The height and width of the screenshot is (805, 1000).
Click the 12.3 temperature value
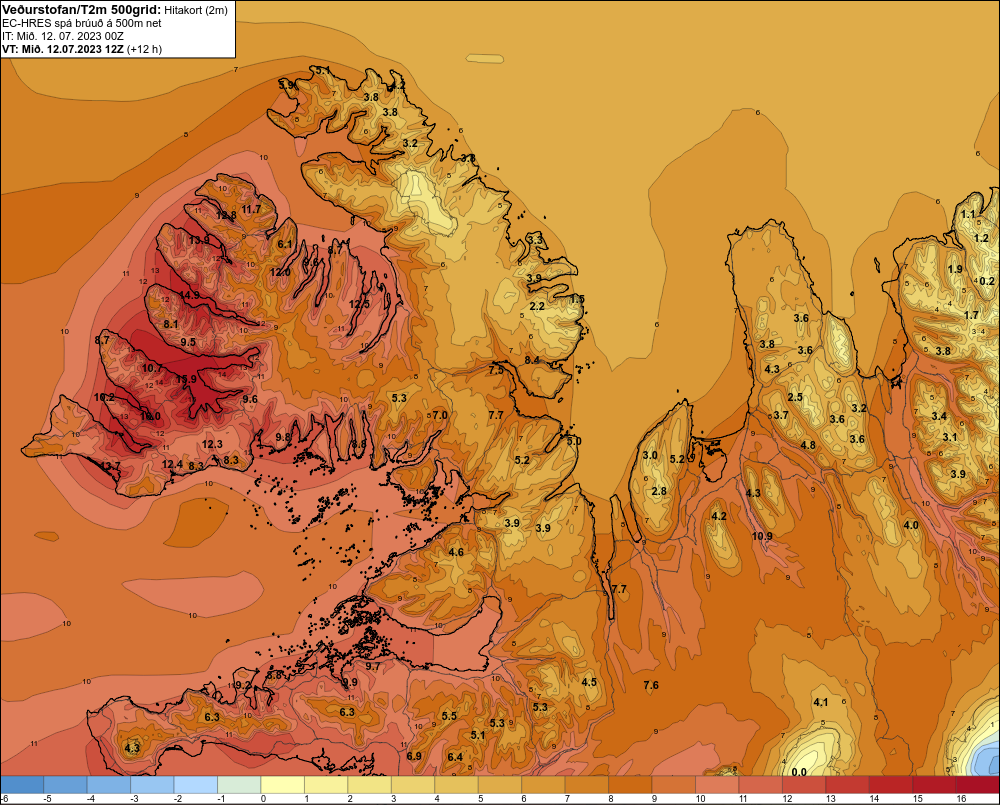[x=212, y=444]
